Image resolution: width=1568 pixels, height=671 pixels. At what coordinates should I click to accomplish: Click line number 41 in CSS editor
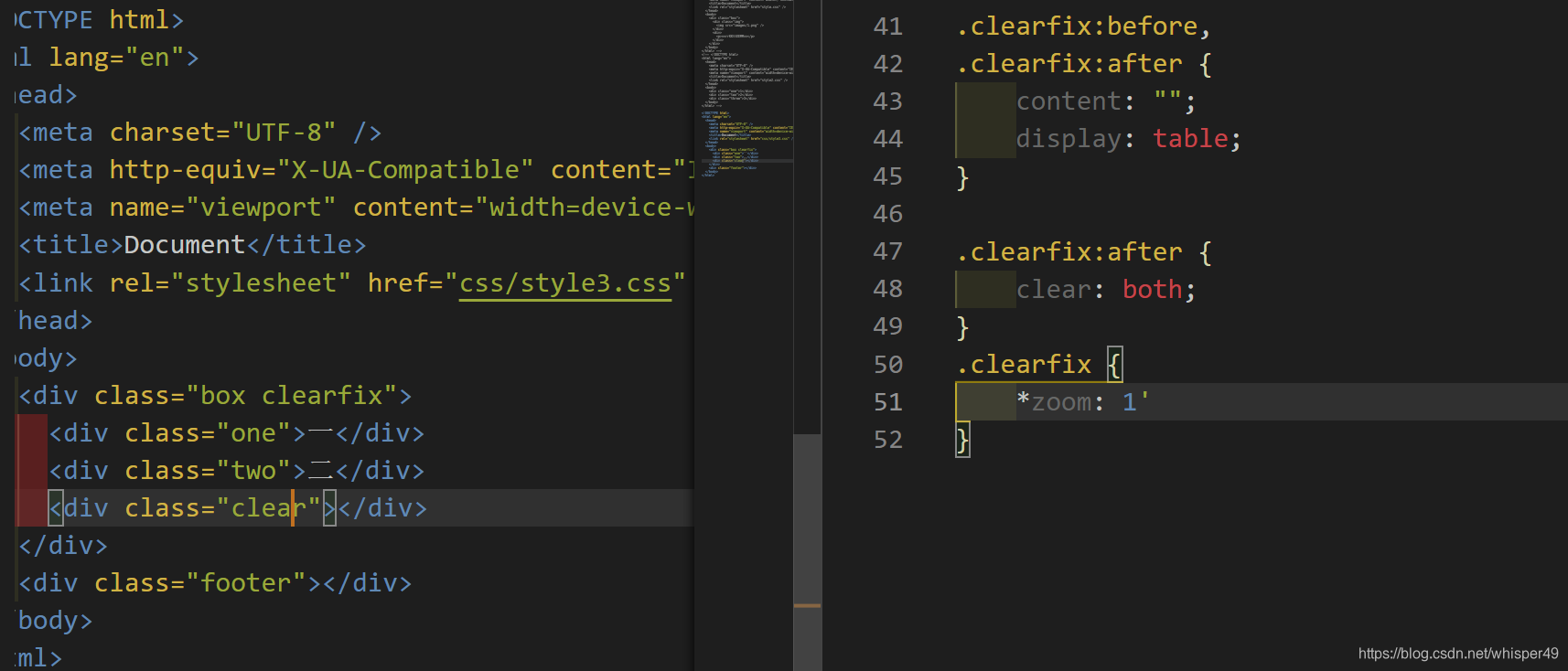click(887, 27)
